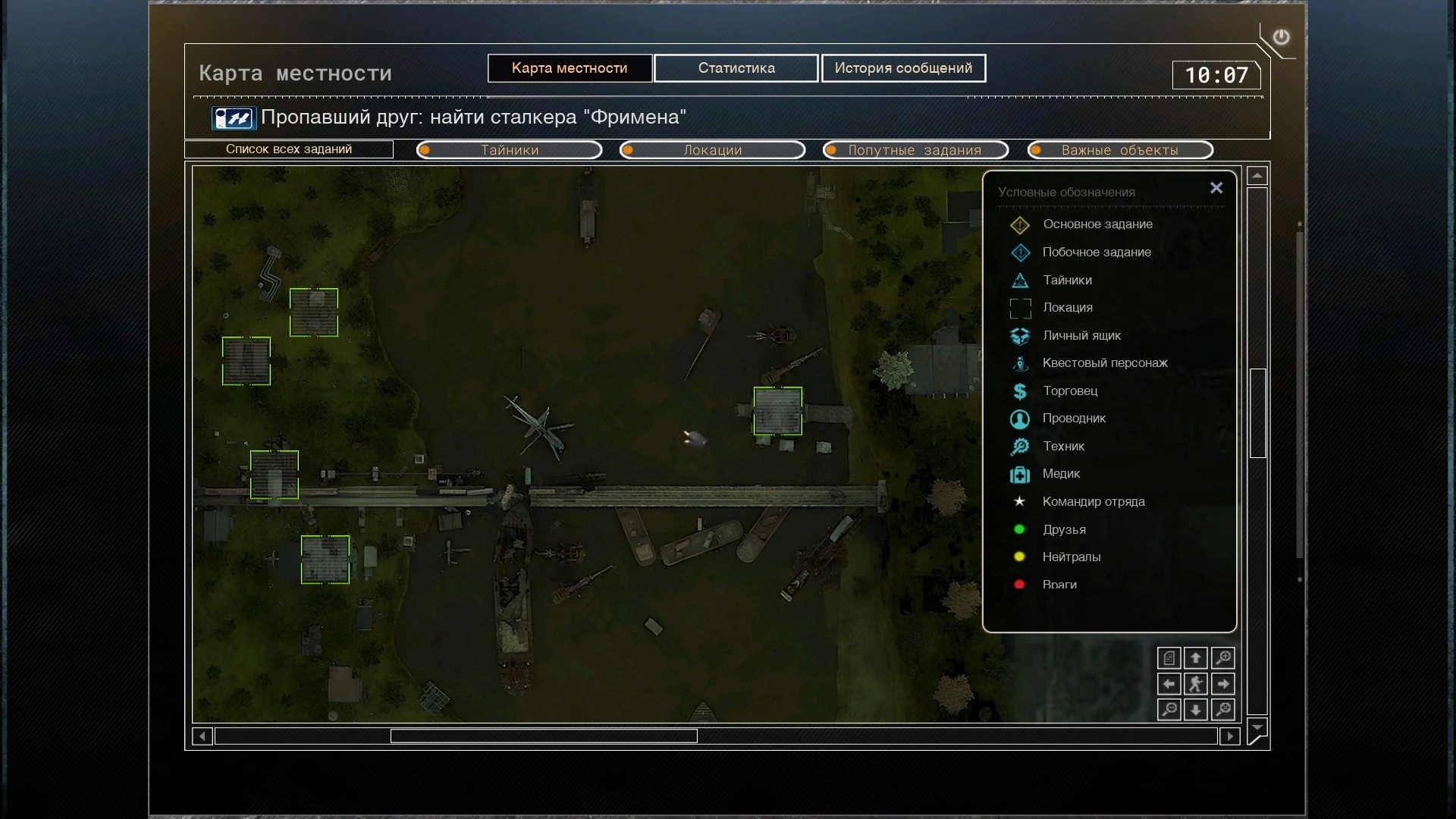The image size is (1456, 819).
Task: Open the Статистика tab
Action: click(x=736, y=68)
